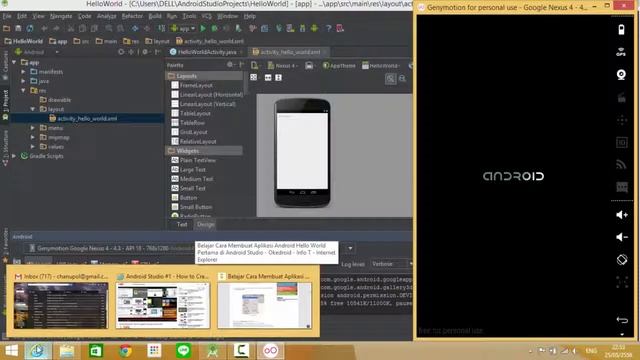The width and height of the screenshot is (640, 360).
Task: Click the design preview zoom-out icon
Action: pyautogui.click(x=402, y=79)
